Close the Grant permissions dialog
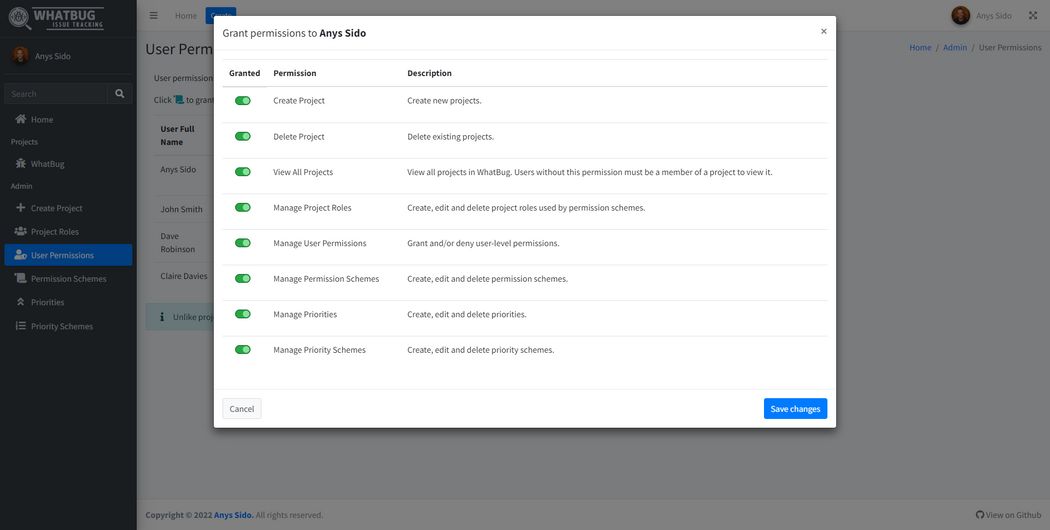The height and width of the screenshot is (530, 1050). coord(823,31)
